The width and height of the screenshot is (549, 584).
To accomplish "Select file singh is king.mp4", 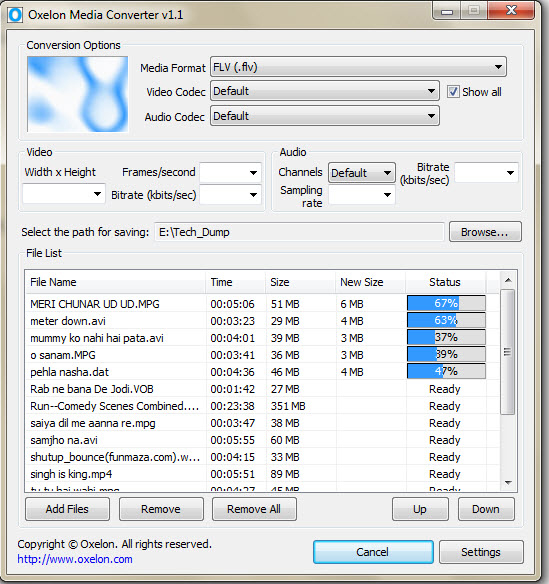I will (x=71, y=474).
